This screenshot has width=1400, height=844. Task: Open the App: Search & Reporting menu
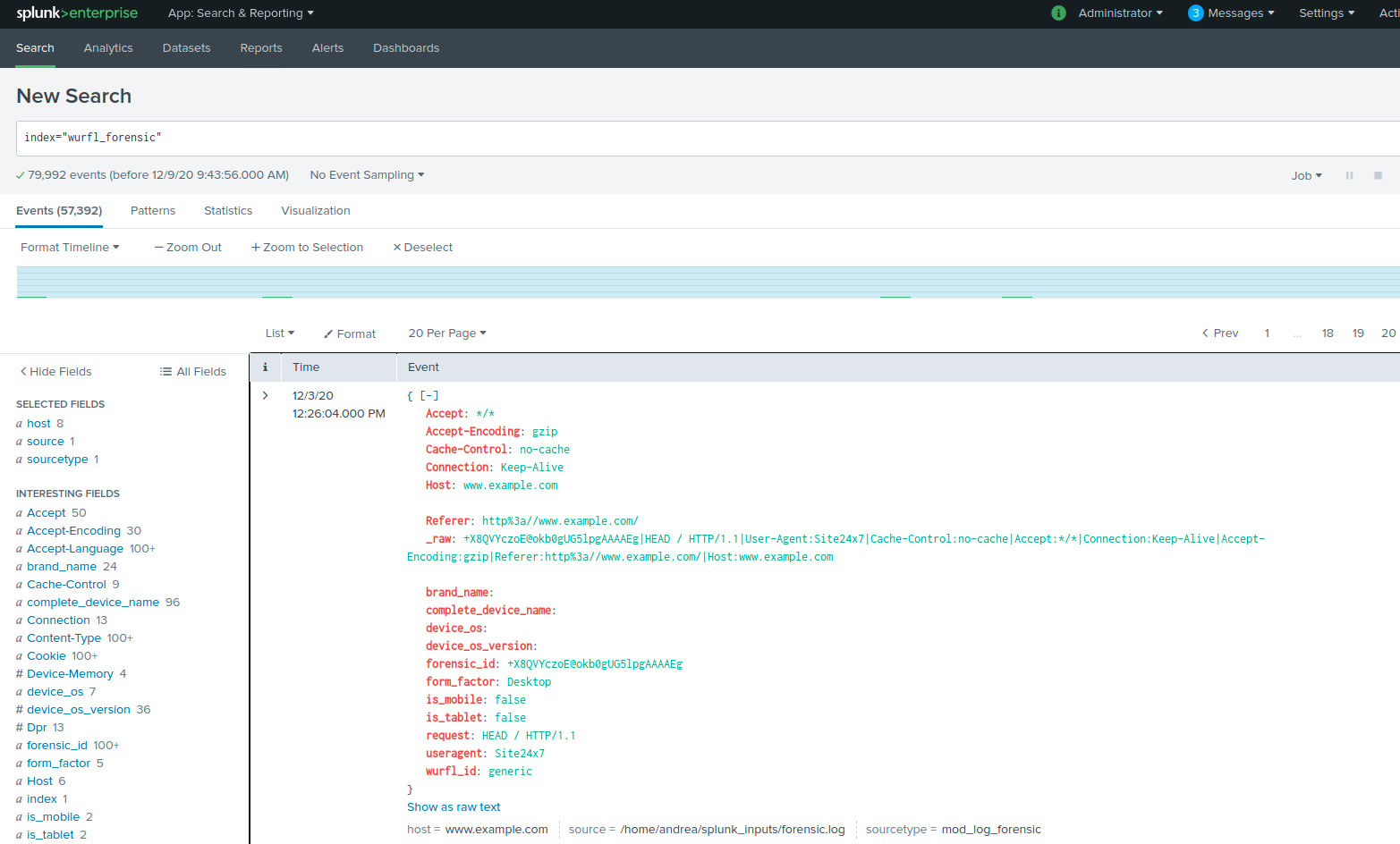tap(241, 13)
